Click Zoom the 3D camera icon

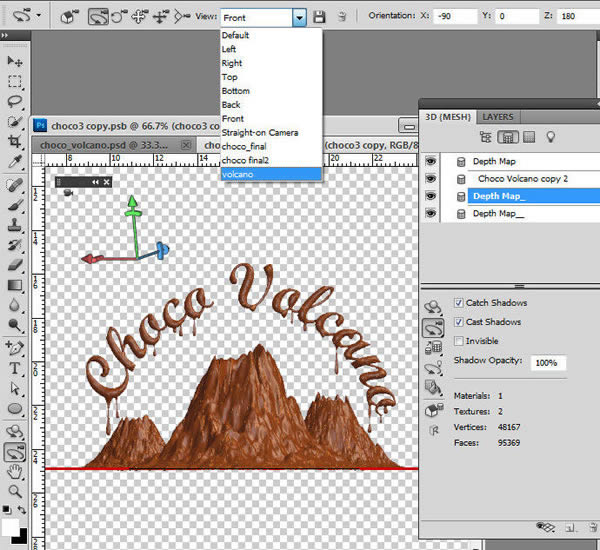pyautogui.click(x=182, y=16)
